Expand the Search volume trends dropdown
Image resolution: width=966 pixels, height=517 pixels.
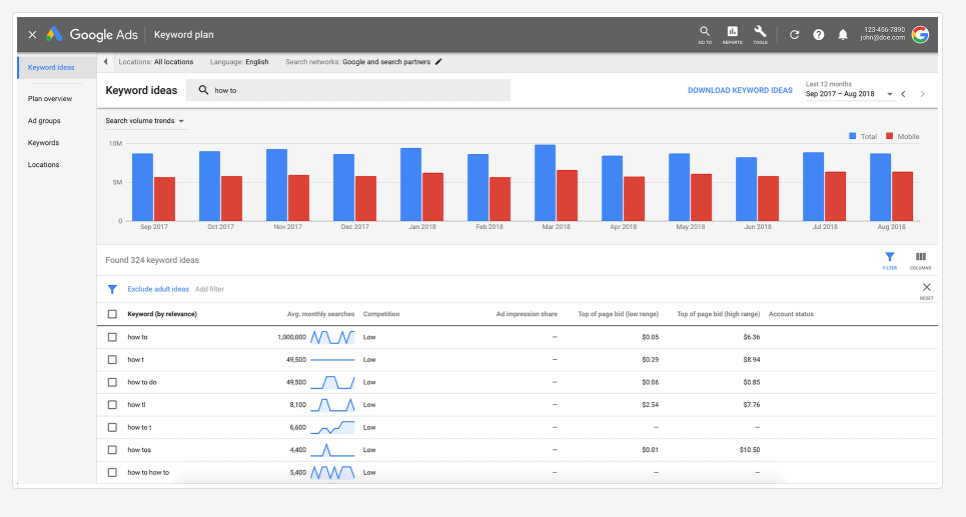click(x=145, y=121)
